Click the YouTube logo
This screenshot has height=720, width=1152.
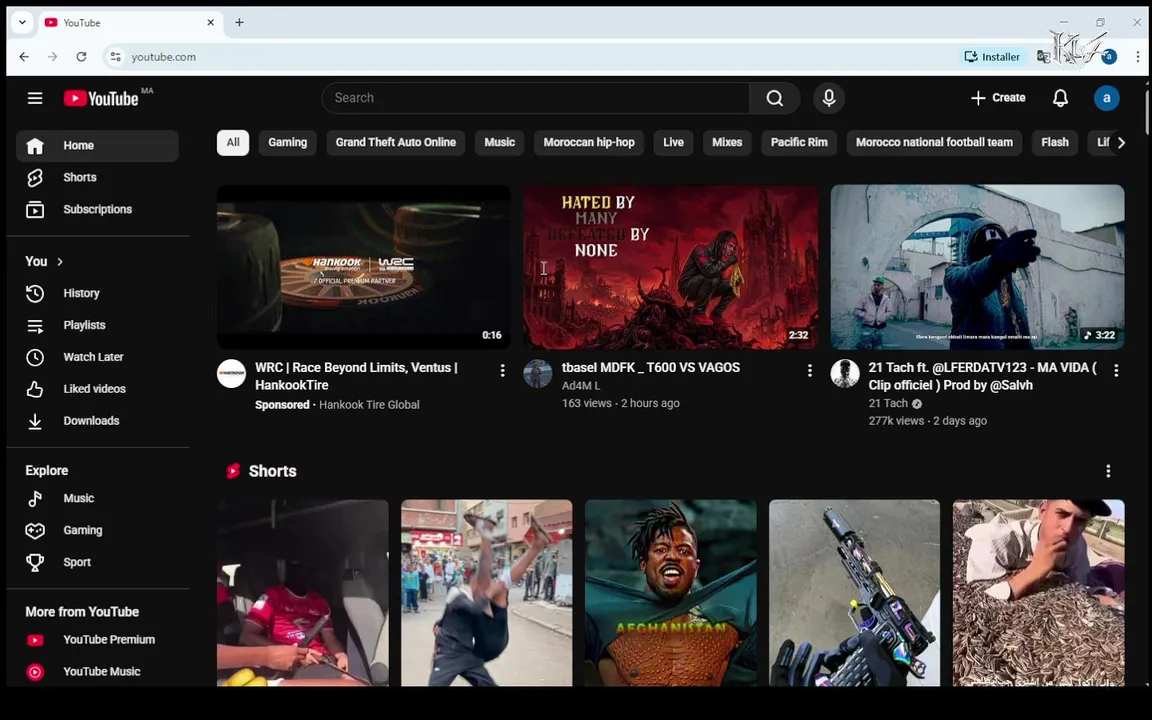[x=101, y=98]
